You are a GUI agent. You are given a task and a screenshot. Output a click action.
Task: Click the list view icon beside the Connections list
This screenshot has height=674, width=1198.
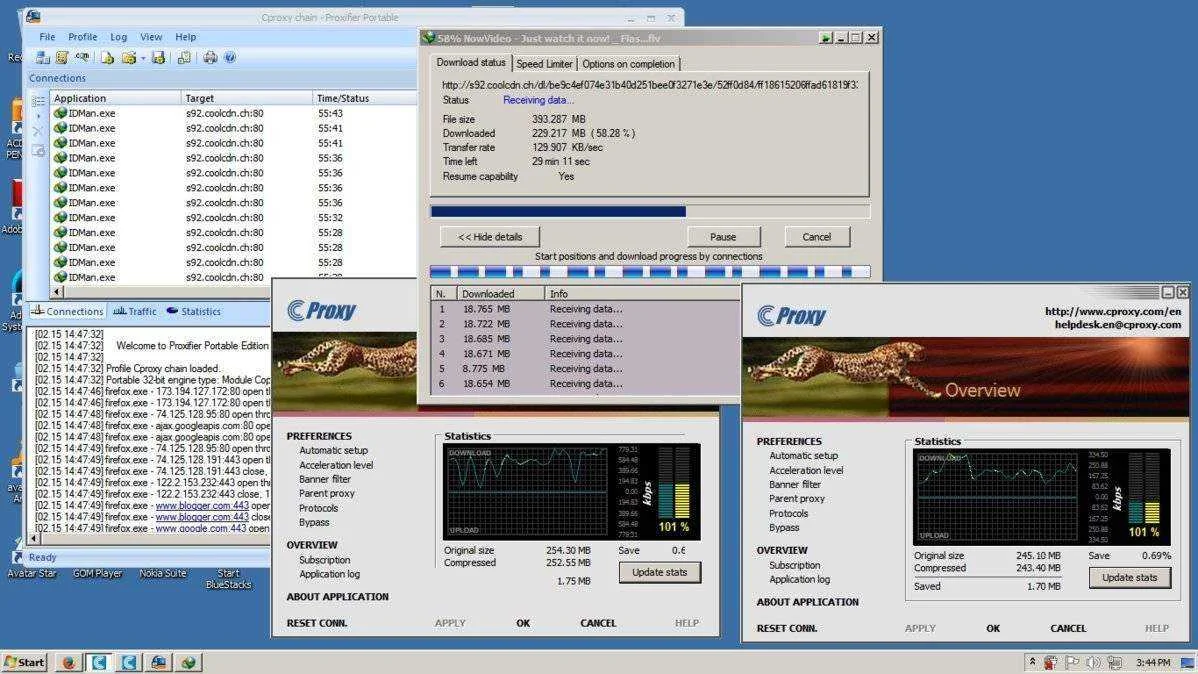click(x=37, y=101)
